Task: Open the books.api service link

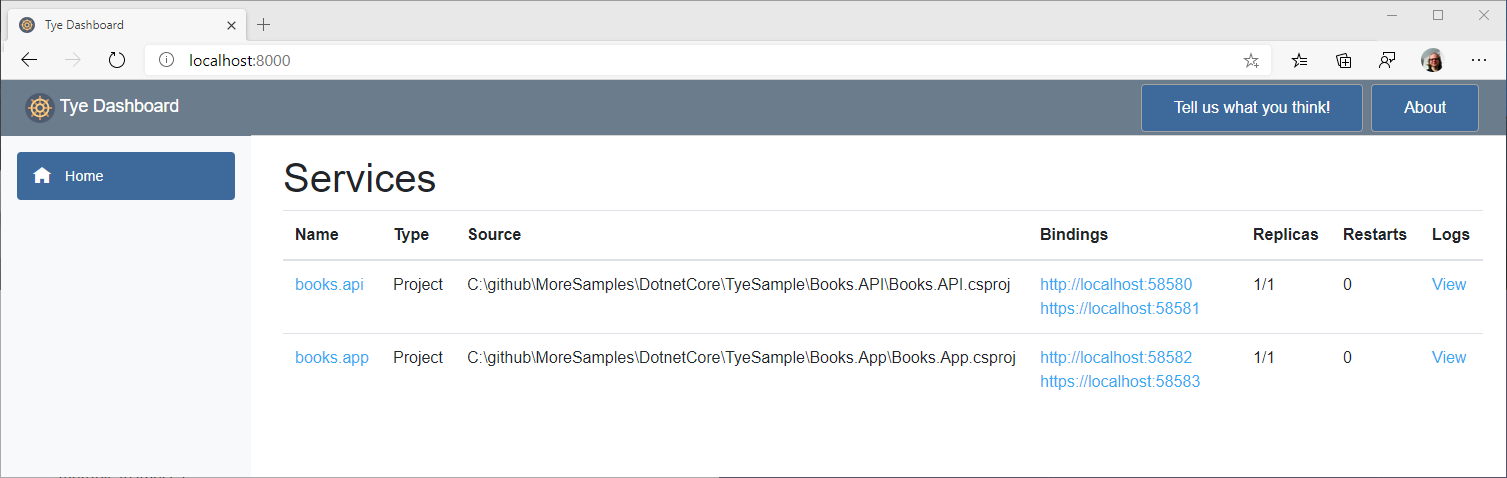Action: tap(329, 284)
